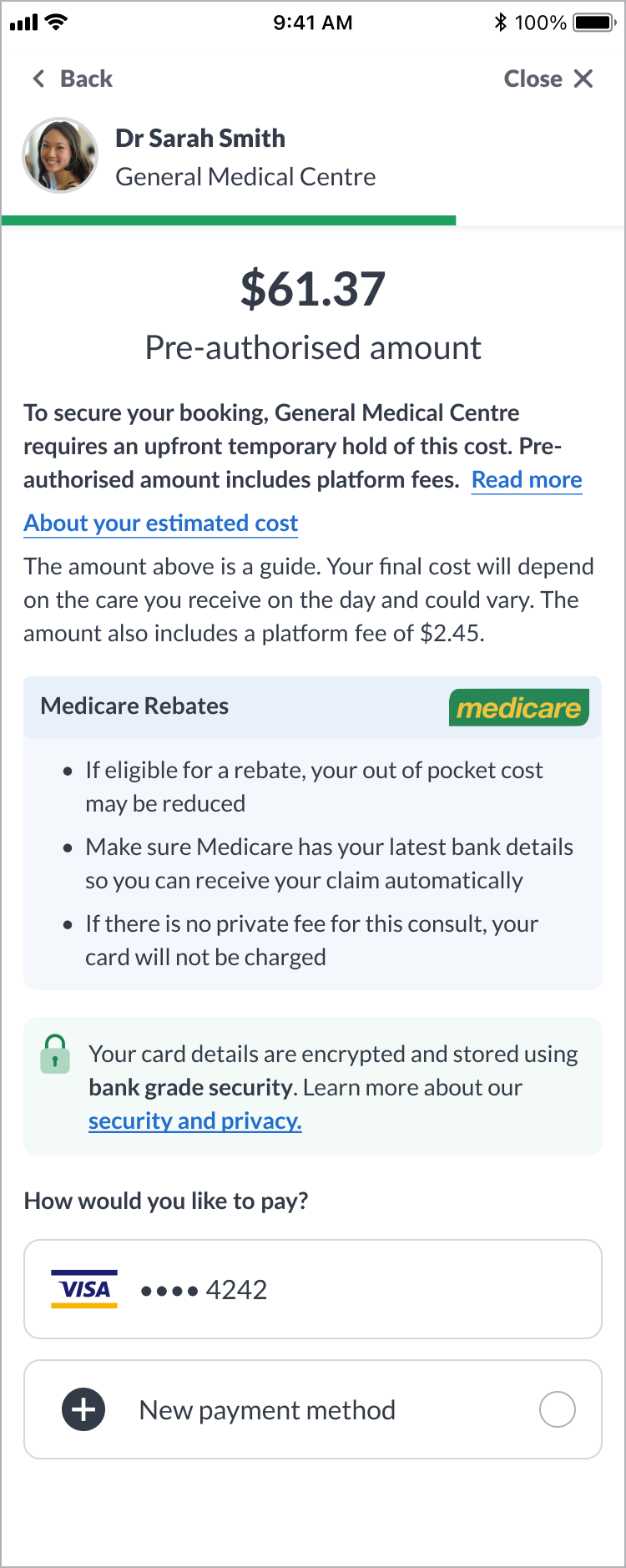Tap the Close text label
Image resolution: width=626 pixels, height=1568 pixels.
point(533,78)
